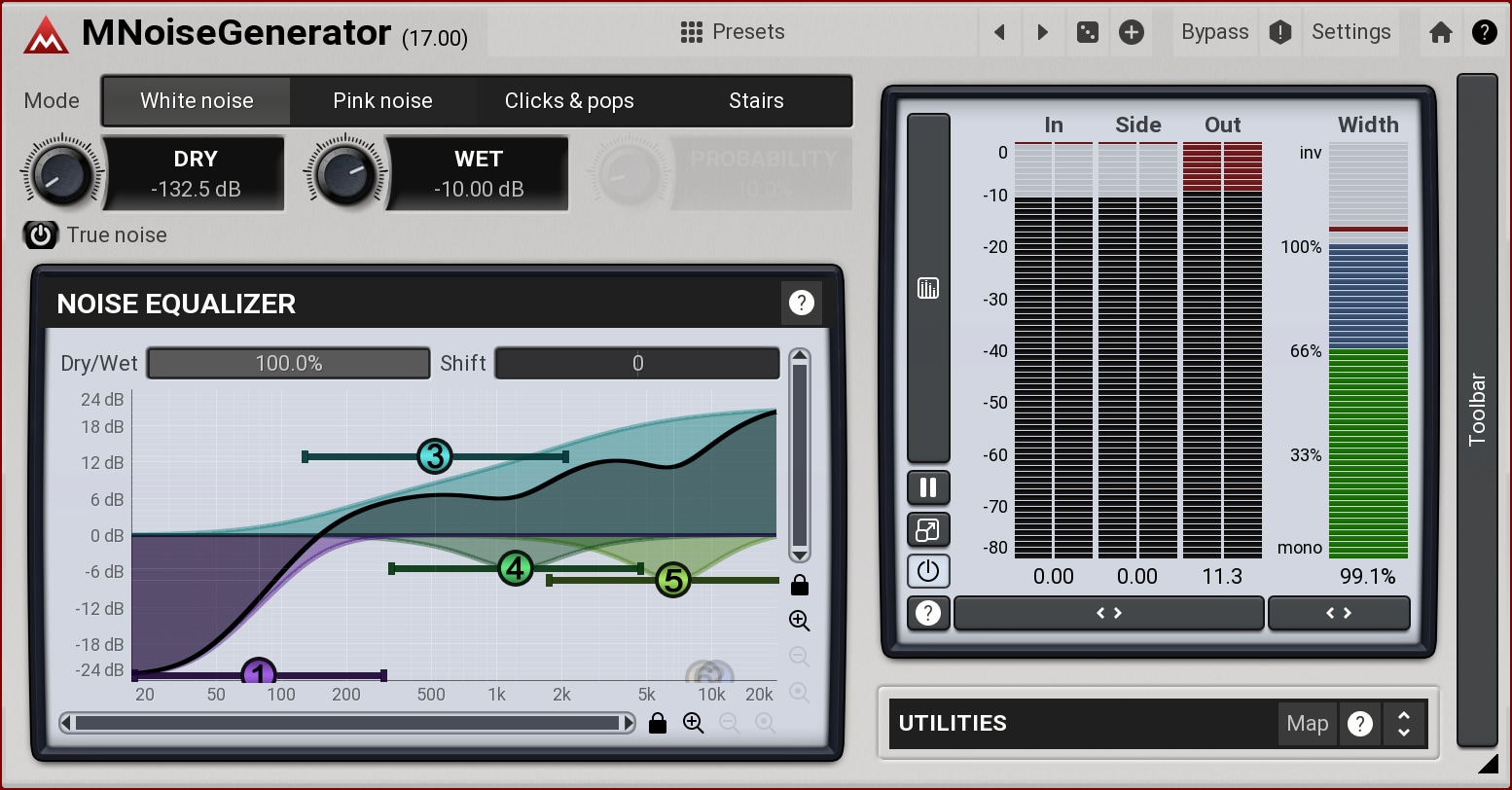Toggle the True noise power button
Image resolution: width=1512 pixels, height=790 pixels.
(x=41, y=234)
